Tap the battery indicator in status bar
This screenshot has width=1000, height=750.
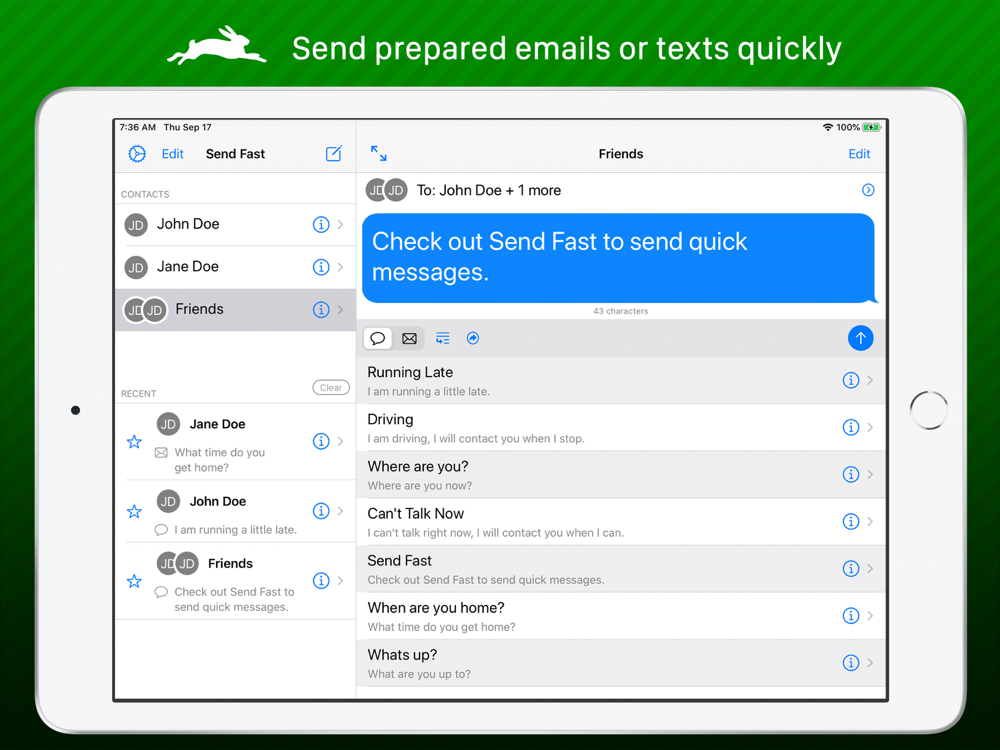click(x=871, y=128)
